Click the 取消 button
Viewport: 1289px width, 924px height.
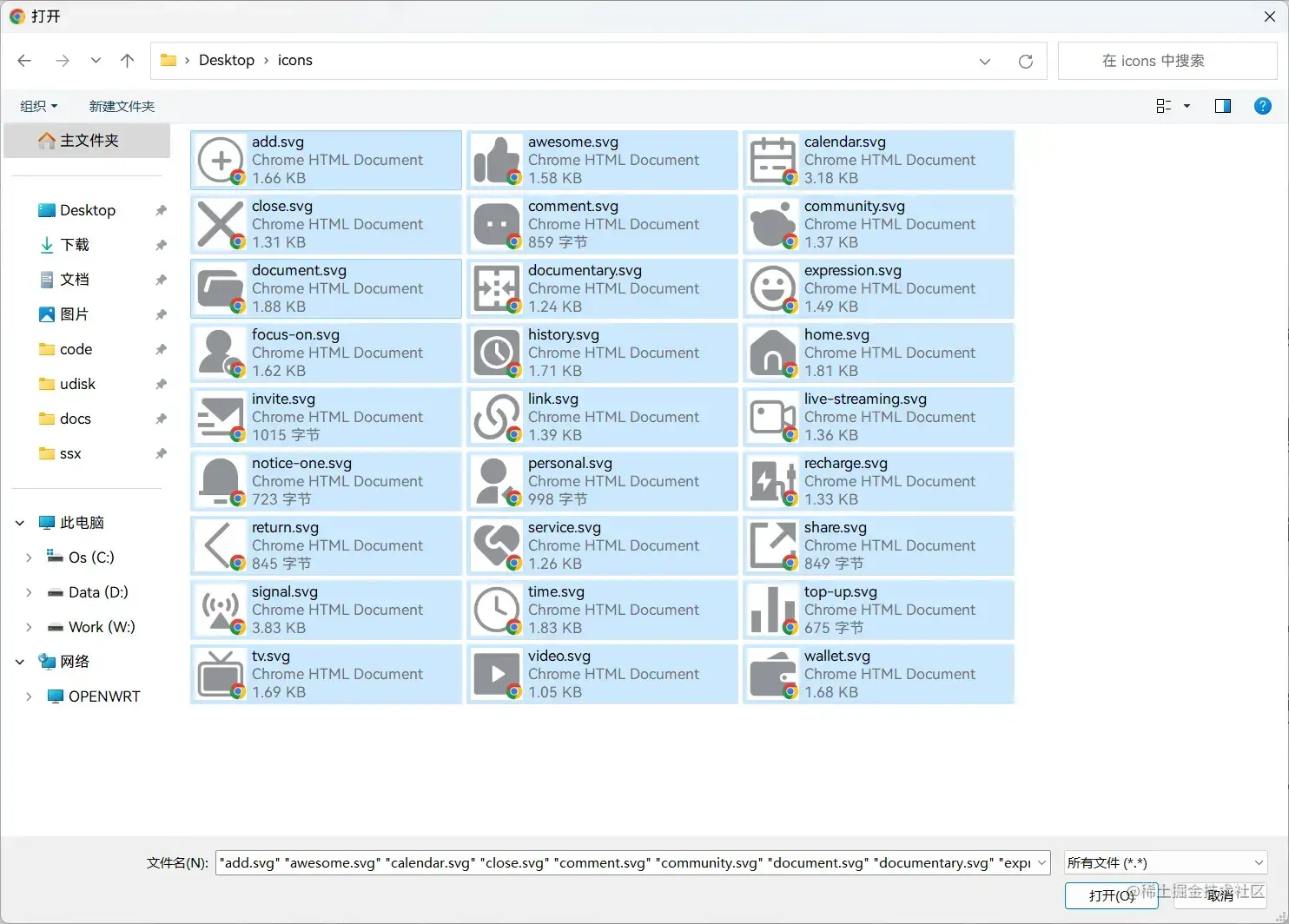coord(1220,895)
